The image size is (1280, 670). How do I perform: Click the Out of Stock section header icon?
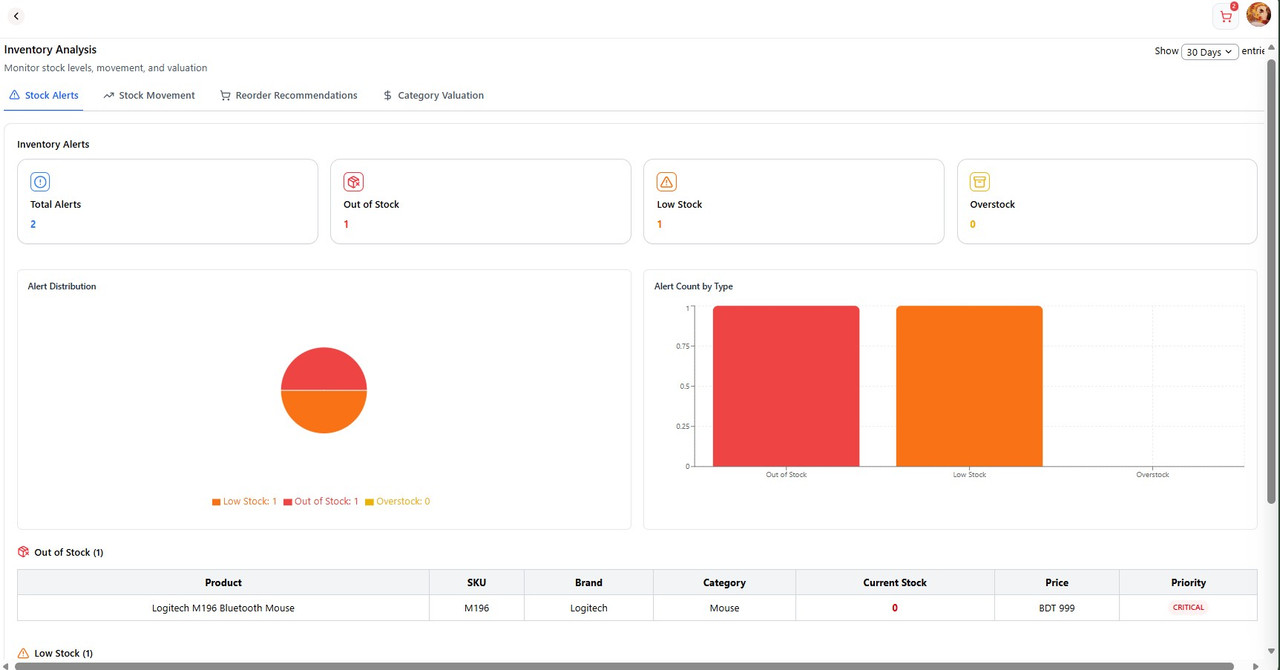coord(22,551)
